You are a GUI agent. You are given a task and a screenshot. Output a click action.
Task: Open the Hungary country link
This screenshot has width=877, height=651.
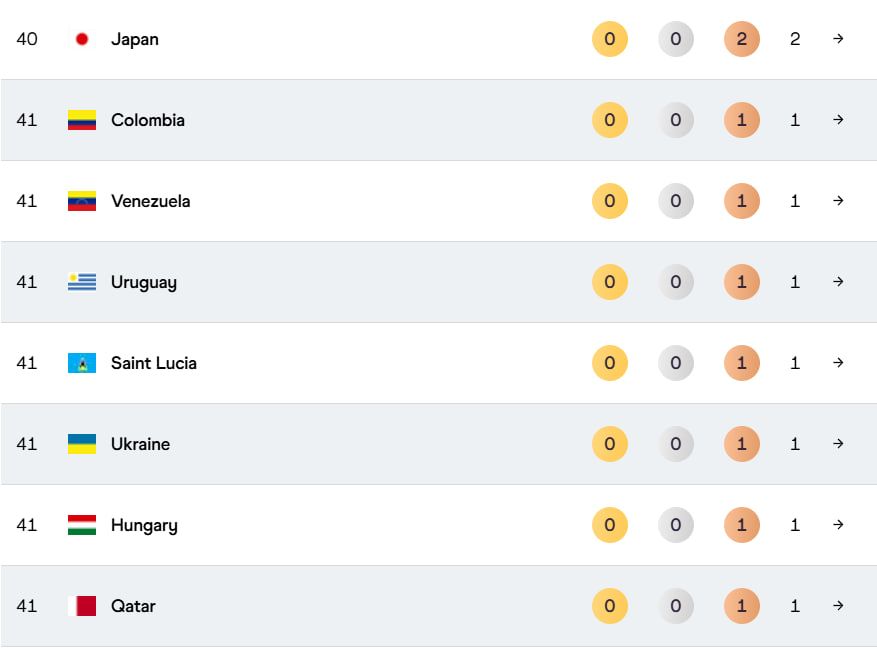[x=144, y=525]
